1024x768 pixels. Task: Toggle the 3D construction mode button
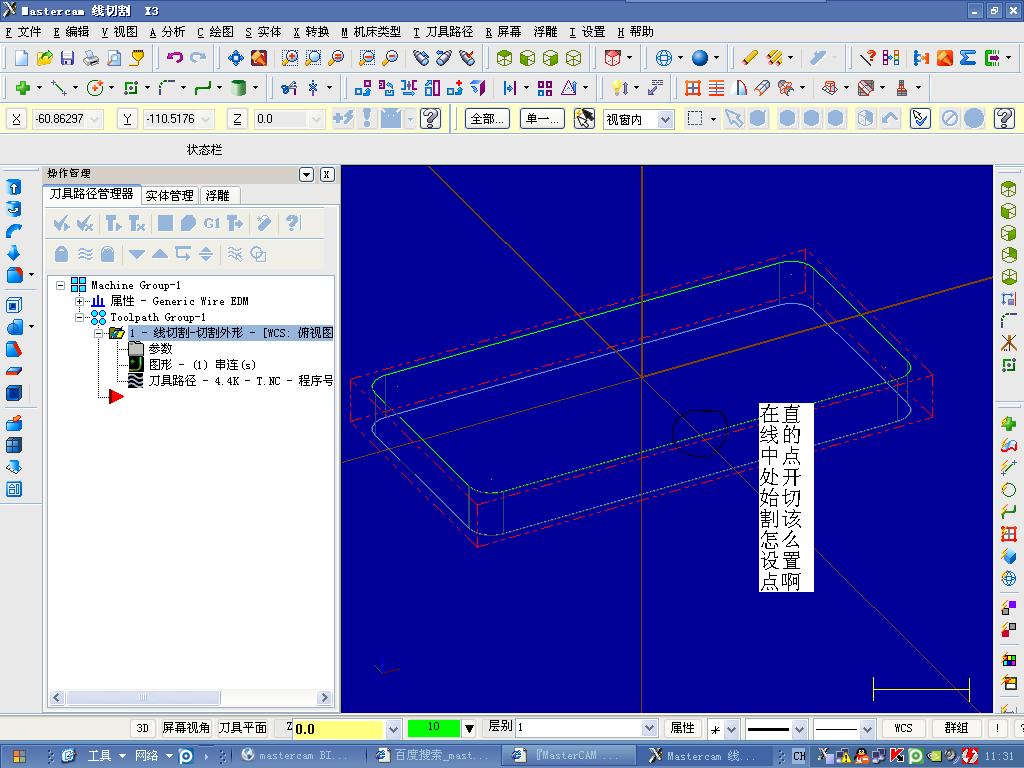143,728
